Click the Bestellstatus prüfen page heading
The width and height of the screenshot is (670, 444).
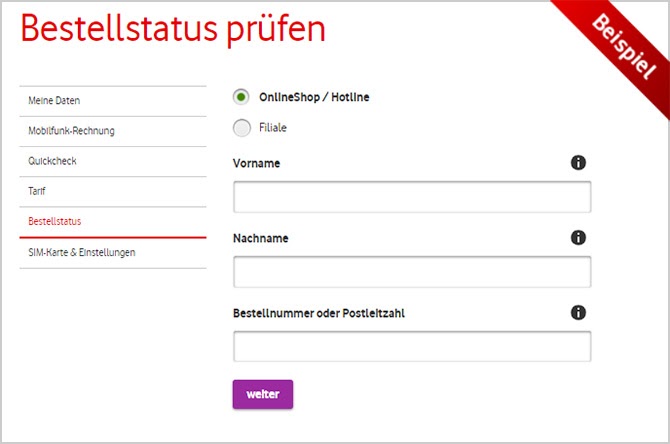point(173,29)
